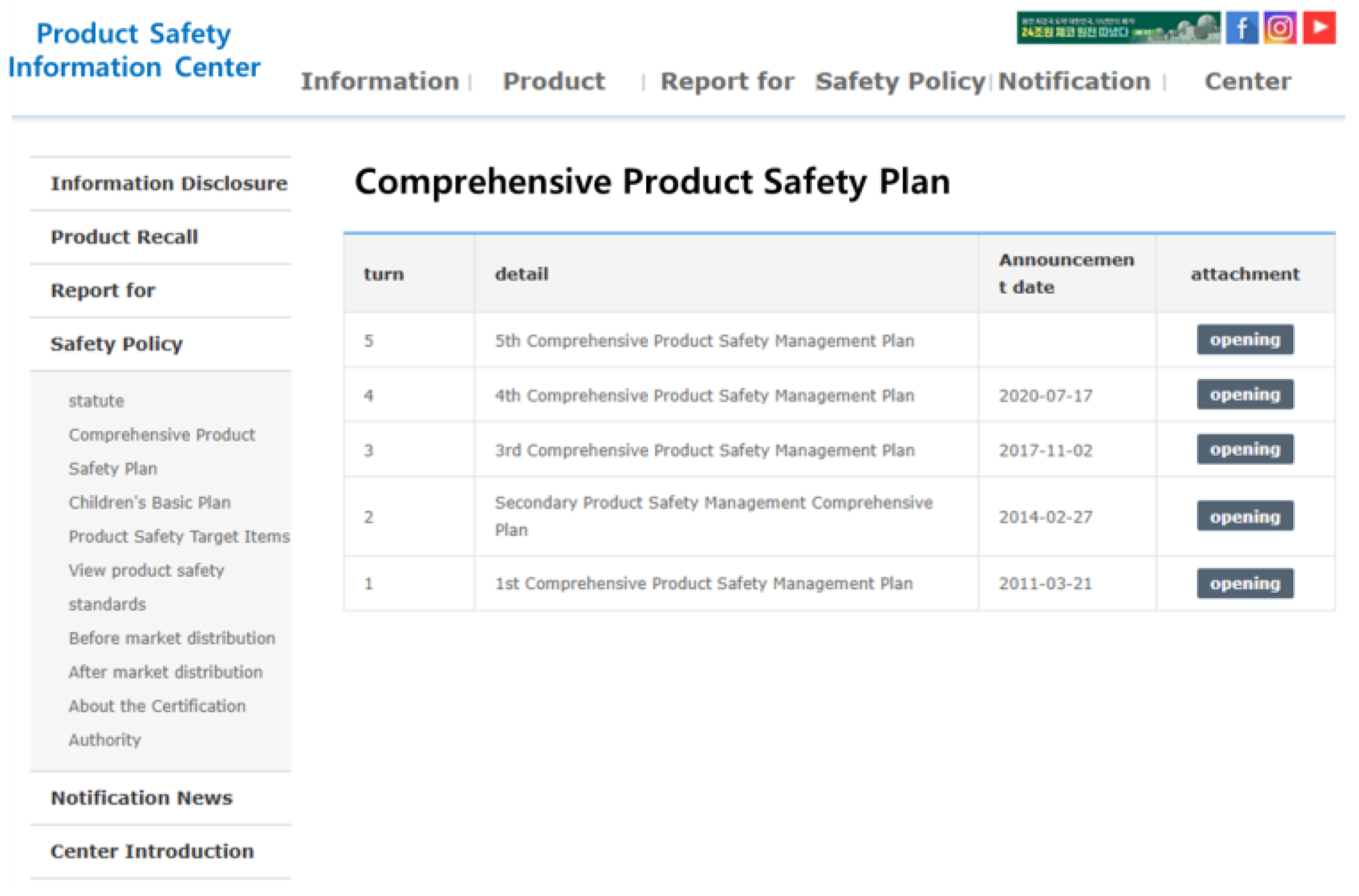Open attachment for 1st Comprehensive Plan
This screenshot has width=1359, height=896.
[x=1244, y=584]
